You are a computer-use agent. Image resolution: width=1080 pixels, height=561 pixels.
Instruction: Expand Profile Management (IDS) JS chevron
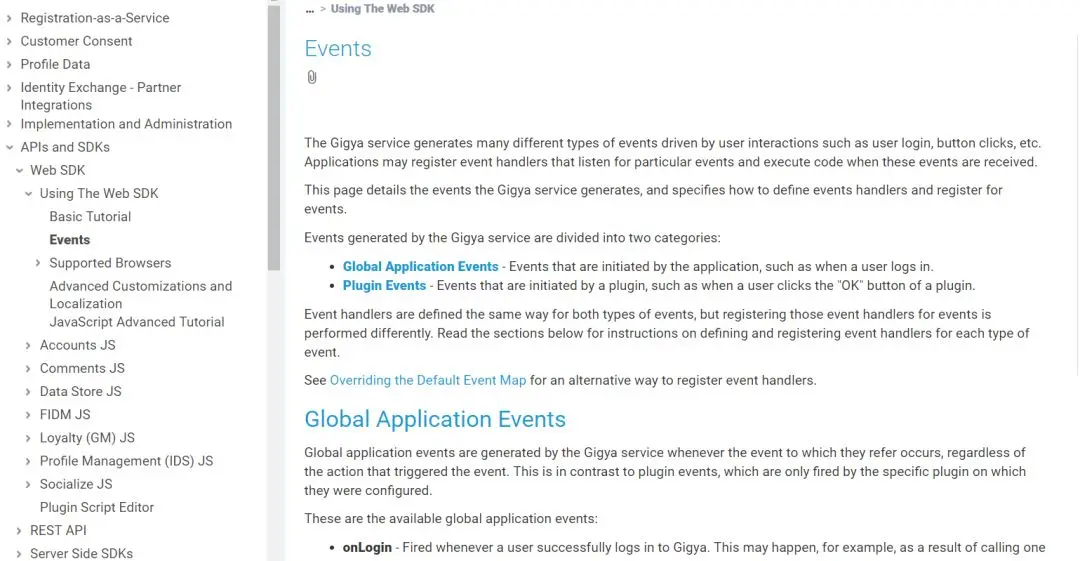pyautogui.click(x=28, y=461)
